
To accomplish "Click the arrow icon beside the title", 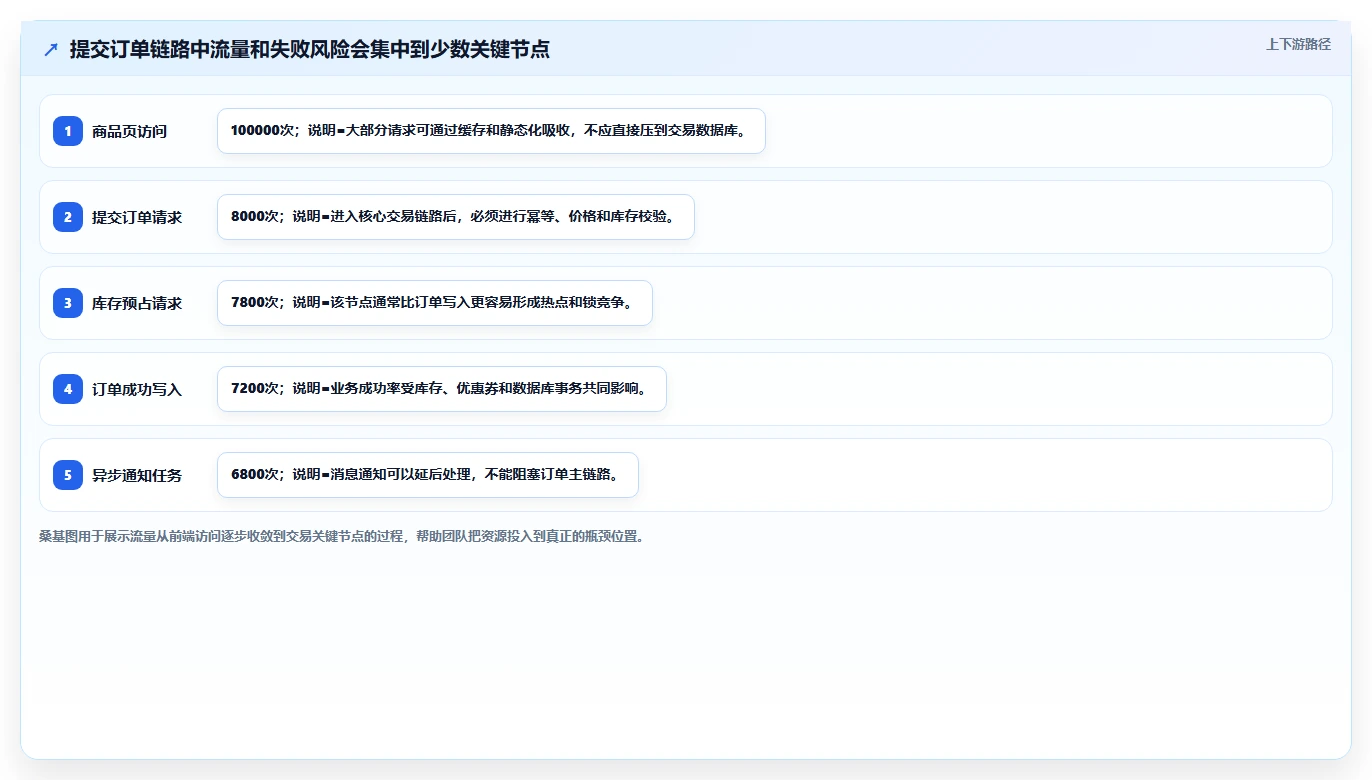I will point(51,50).
